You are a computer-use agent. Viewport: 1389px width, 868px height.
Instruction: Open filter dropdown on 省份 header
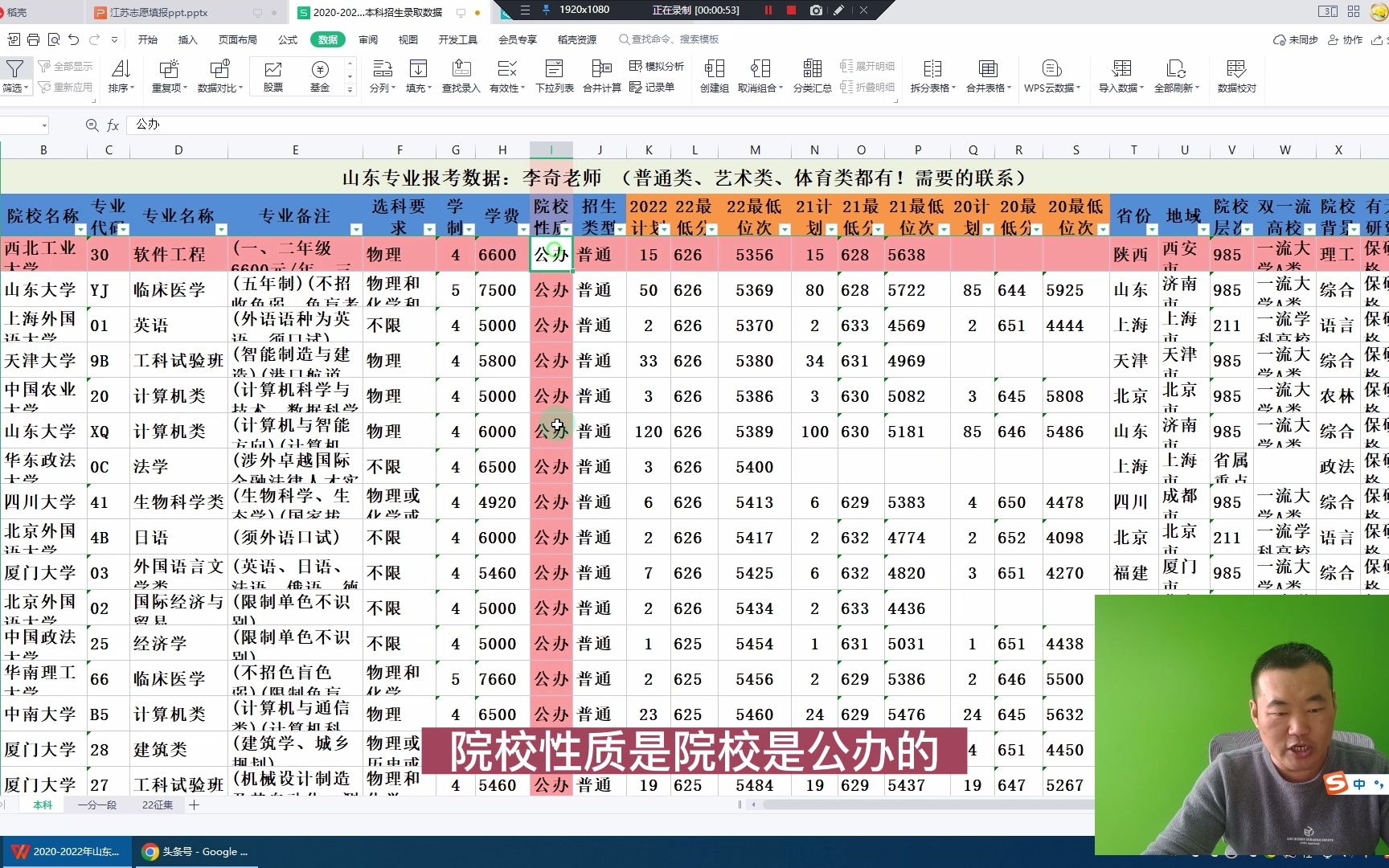[x=1152, y=230]
